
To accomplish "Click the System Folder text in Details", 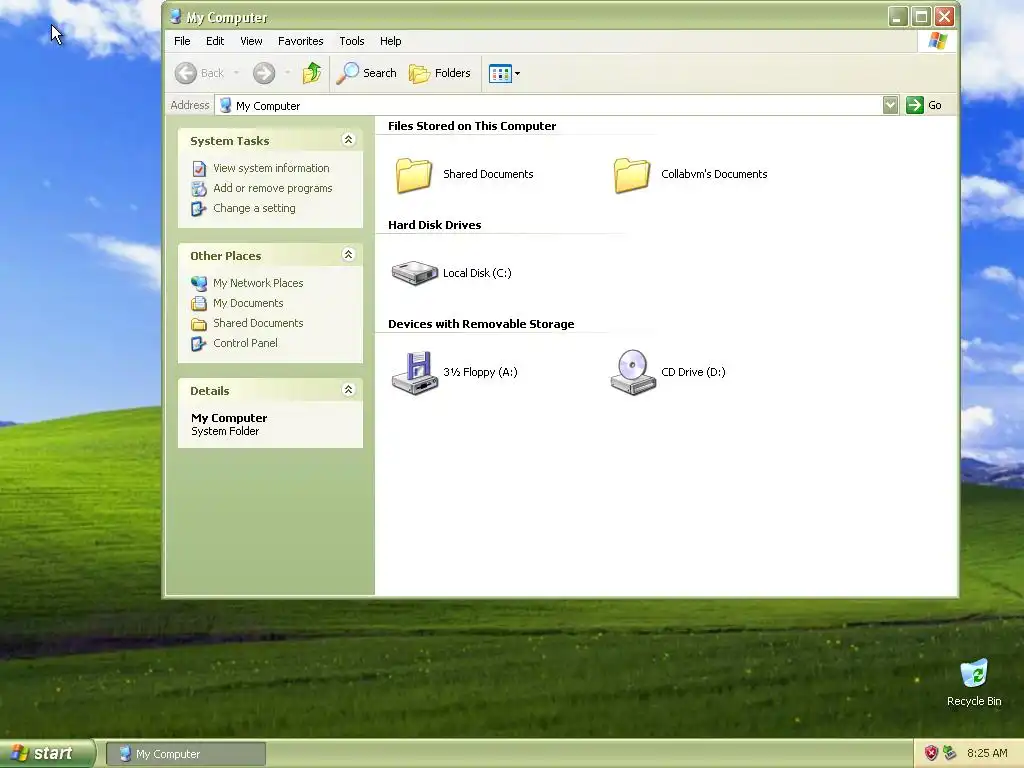I will tap(225, 432).
